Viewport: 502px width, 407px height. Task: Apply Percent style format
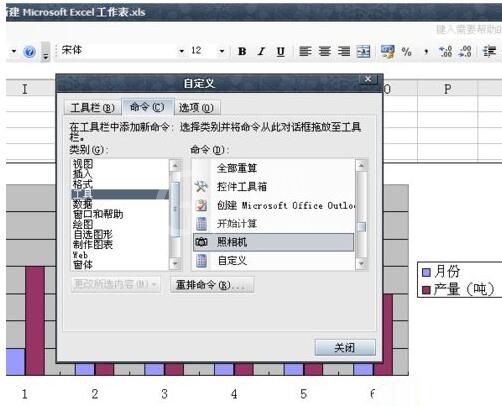click(x=406, y=52)
